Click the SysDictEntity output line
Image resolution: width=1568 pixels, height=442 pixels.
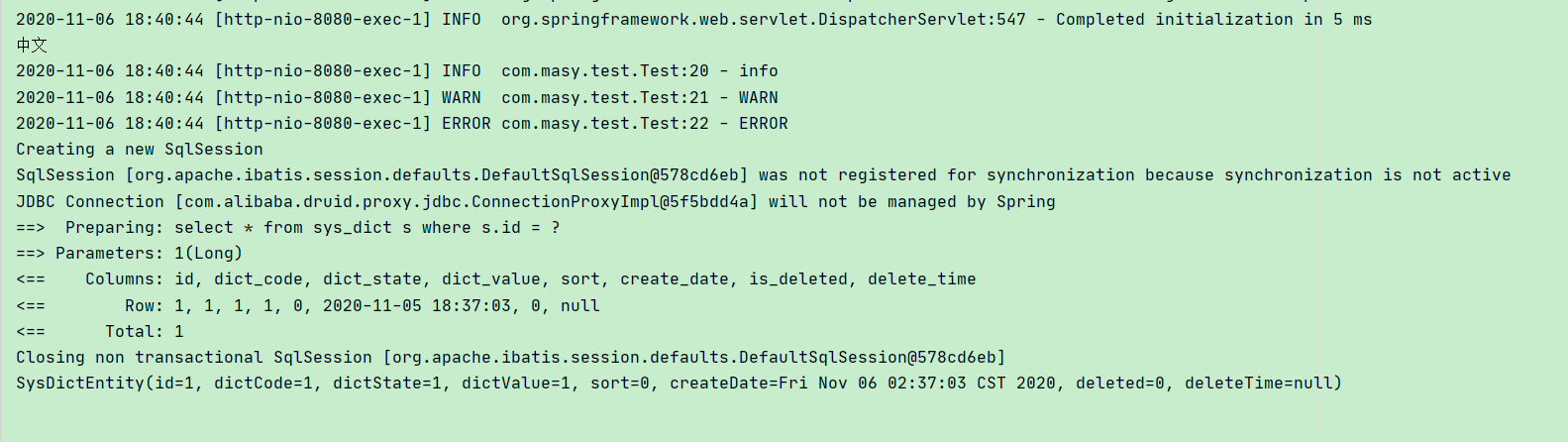coord(679,383)
